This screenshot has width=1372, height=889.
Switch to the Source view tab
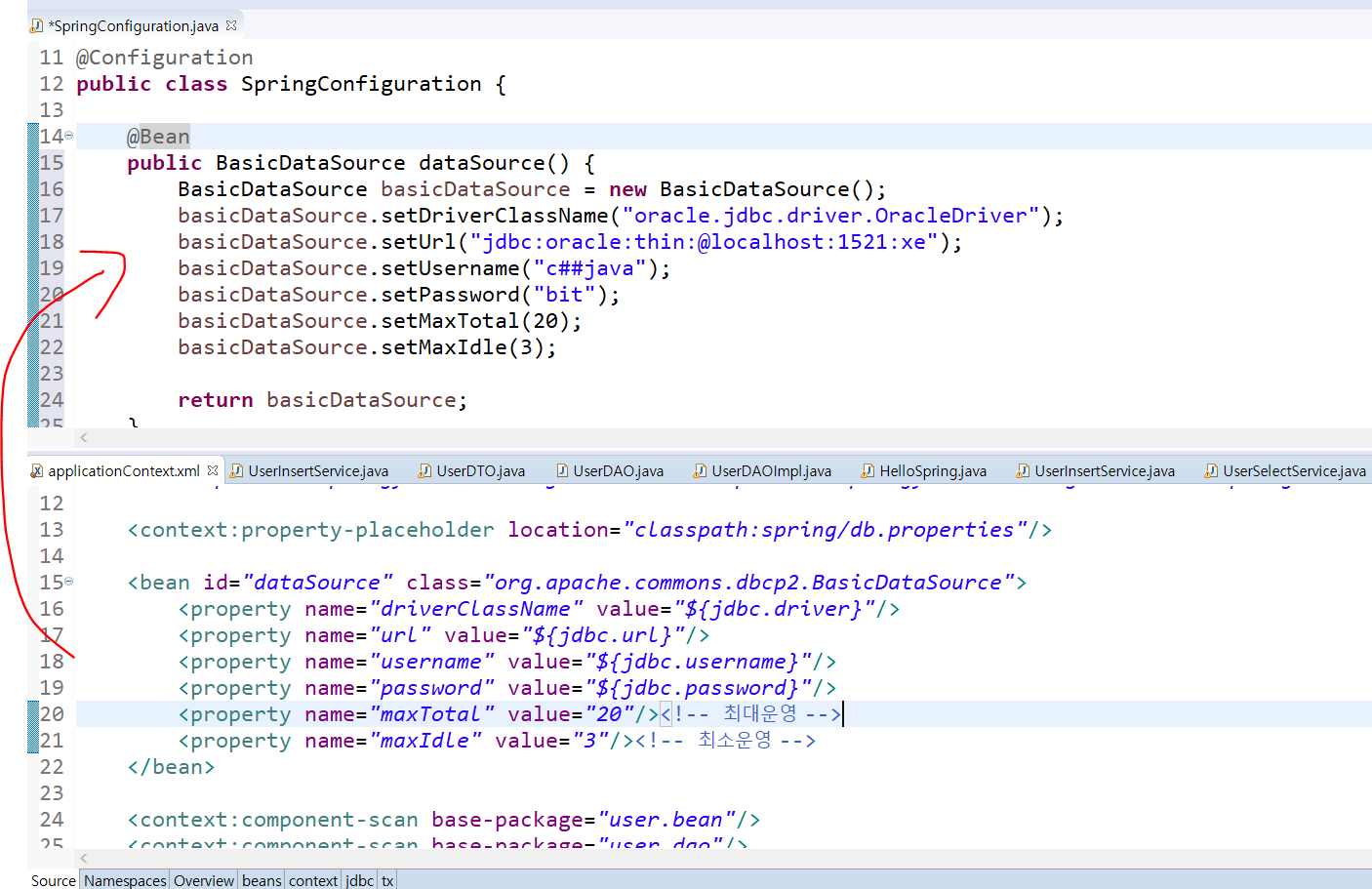[53, 880]
